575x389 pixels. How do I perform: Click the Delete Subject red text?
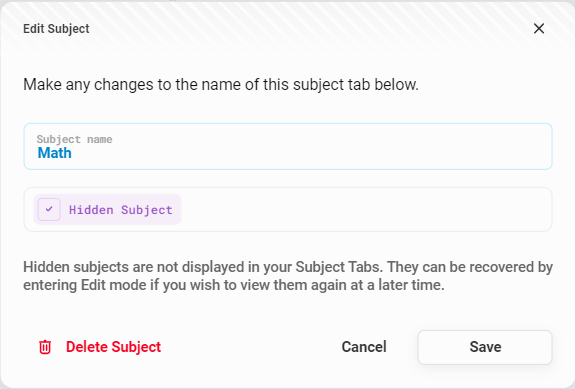coord(113,347)
